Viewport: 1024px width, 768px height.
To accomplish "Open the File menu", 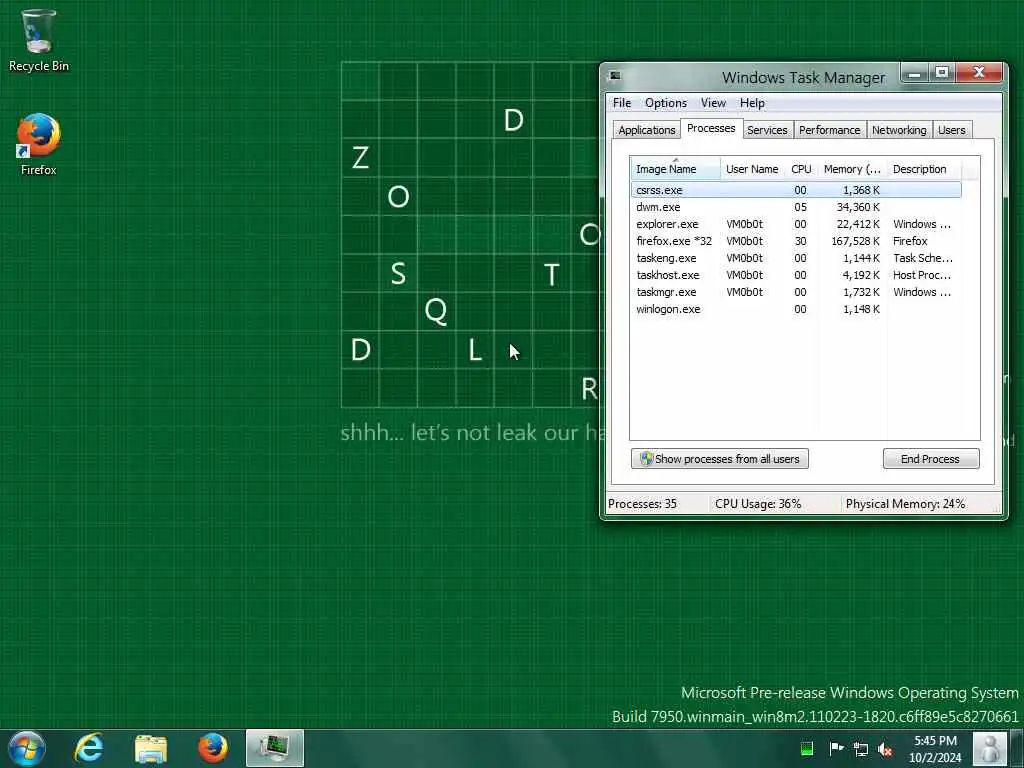I will 622,103.
